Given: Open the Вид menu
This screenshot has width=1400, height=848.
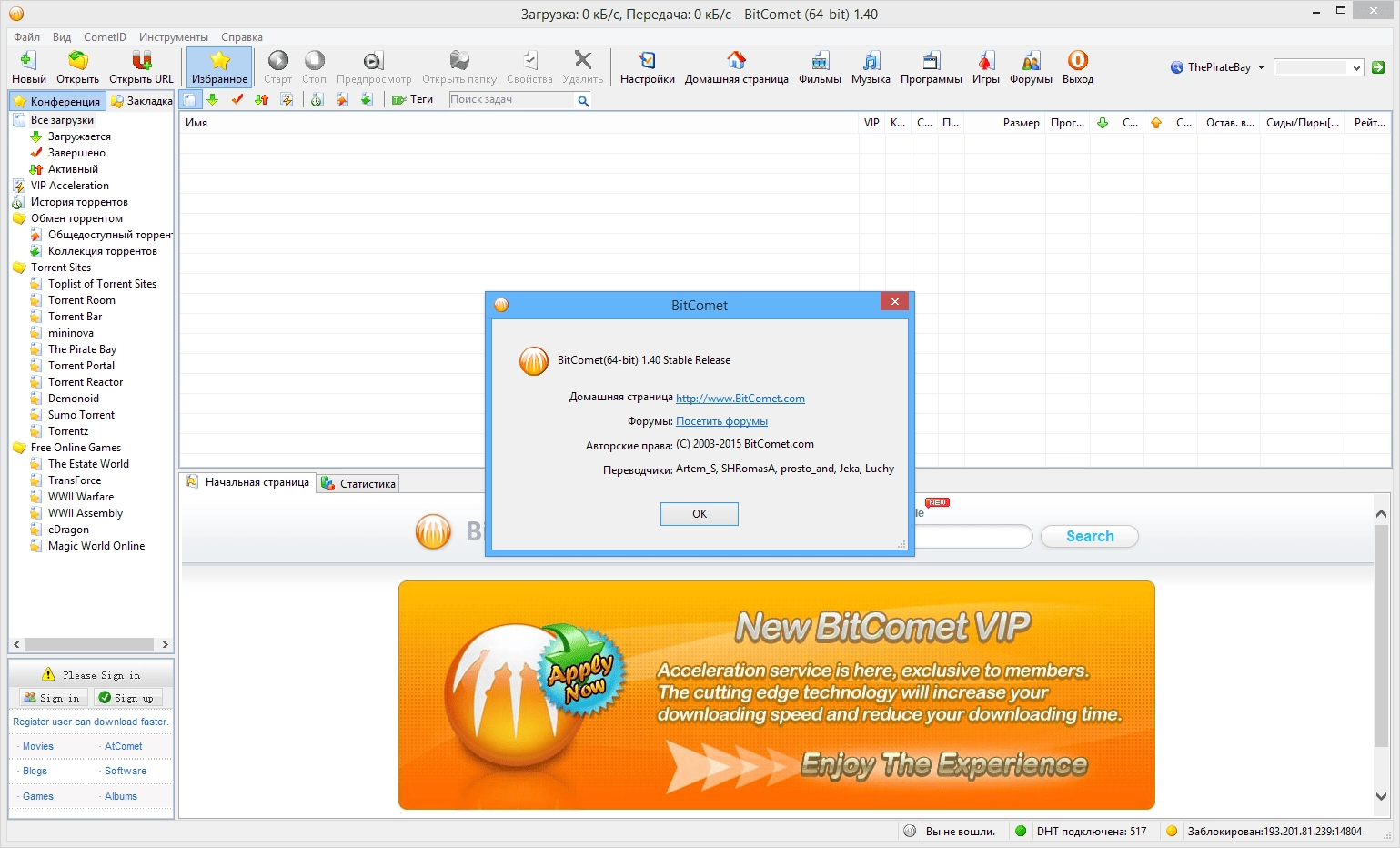Looking at the screenshot, I should click(x=62, y=37).
